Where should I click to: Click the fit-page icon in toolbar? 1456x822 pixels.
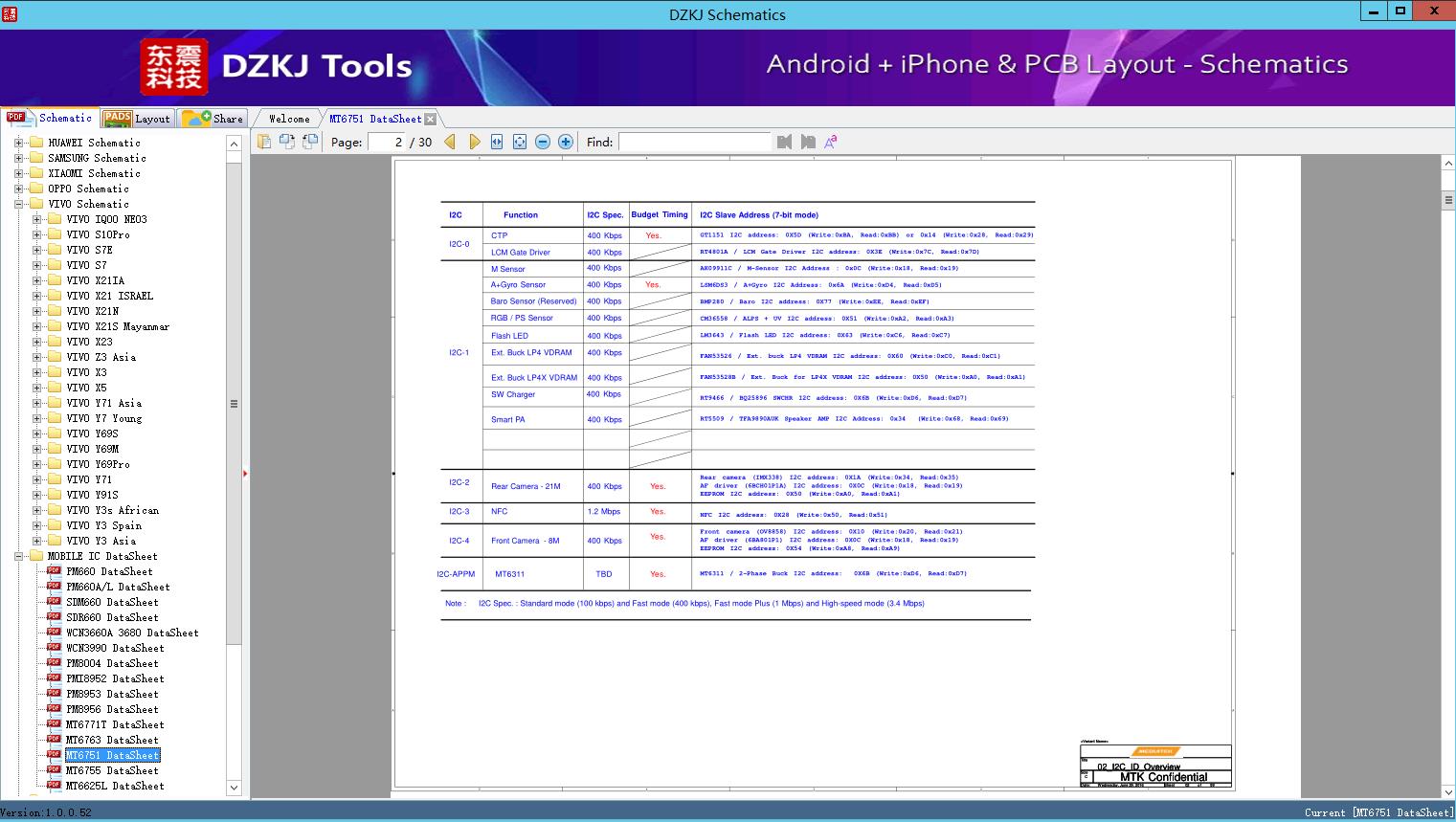[520, 142]
